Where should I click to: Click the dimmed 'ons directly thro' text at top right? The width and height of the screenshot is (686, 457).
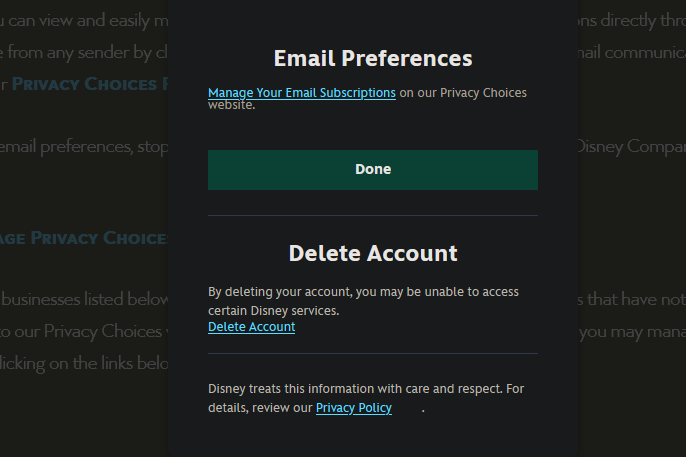coord(632,20)
